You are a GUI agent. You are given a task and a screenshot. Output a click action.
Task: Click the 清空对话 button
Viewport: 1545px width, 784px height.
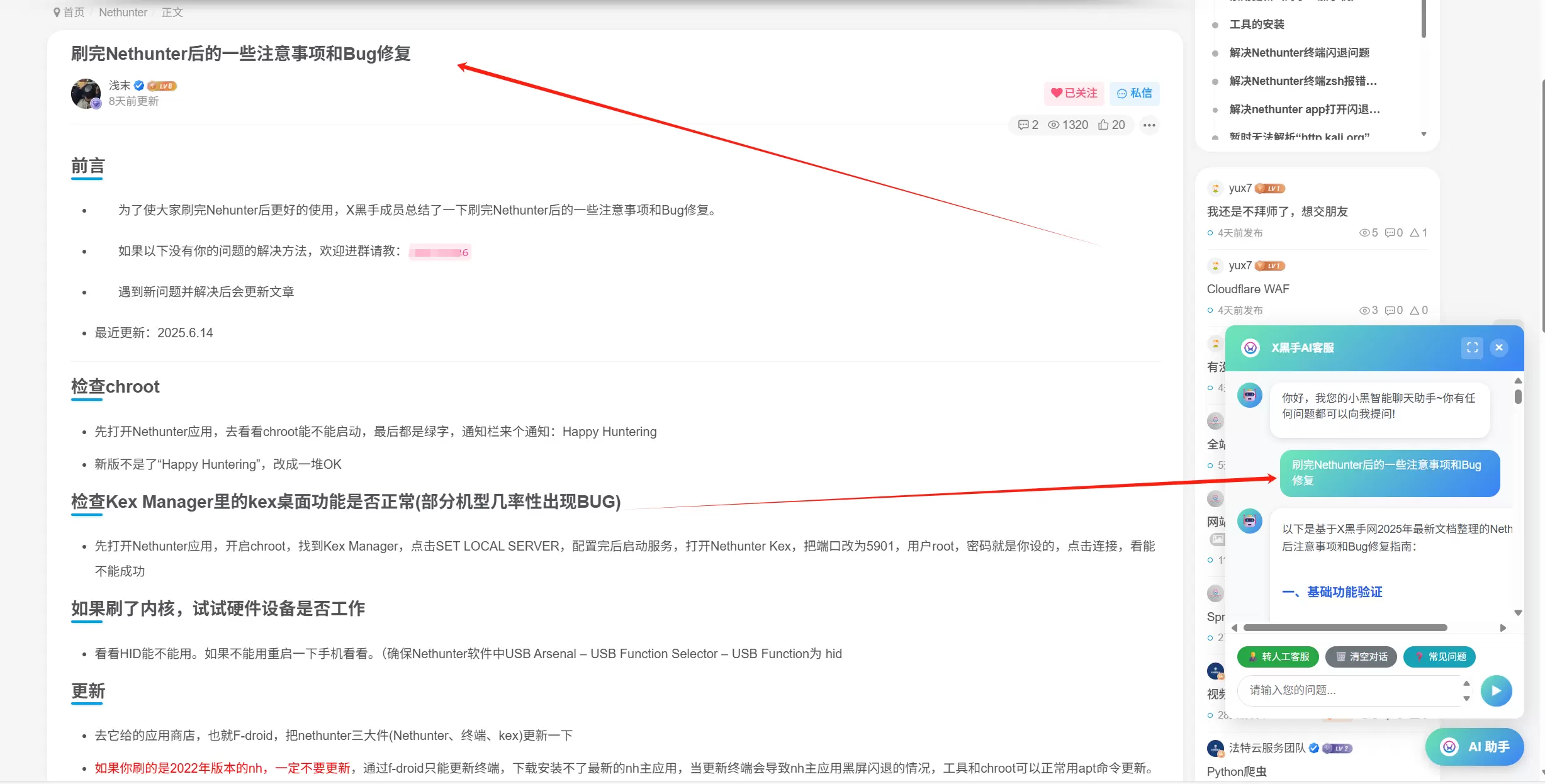tap(1361, 656)
